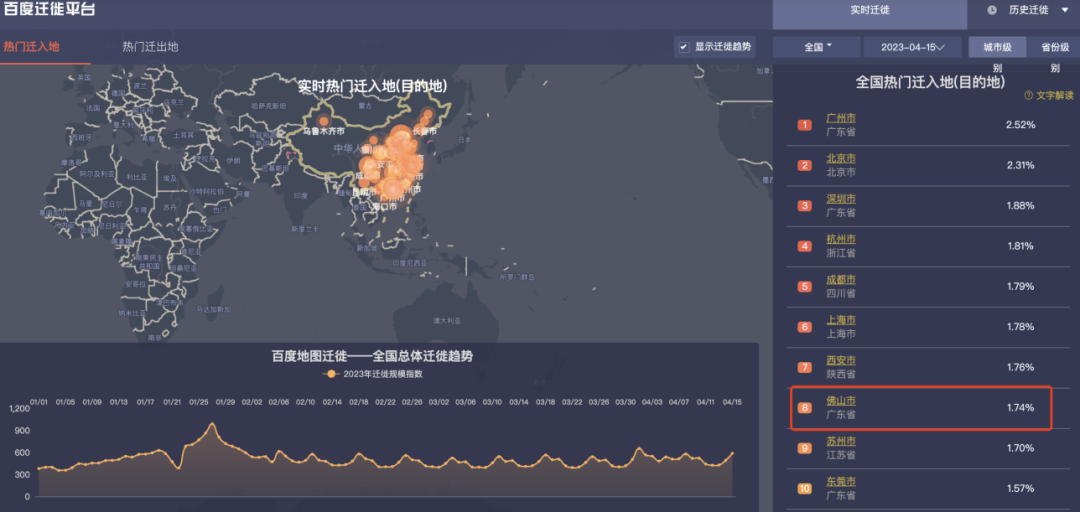Viewport: 1080px width, 512px height.
Task: Click the 1.57% value for 东莞市
Action: pos(1020,488)
